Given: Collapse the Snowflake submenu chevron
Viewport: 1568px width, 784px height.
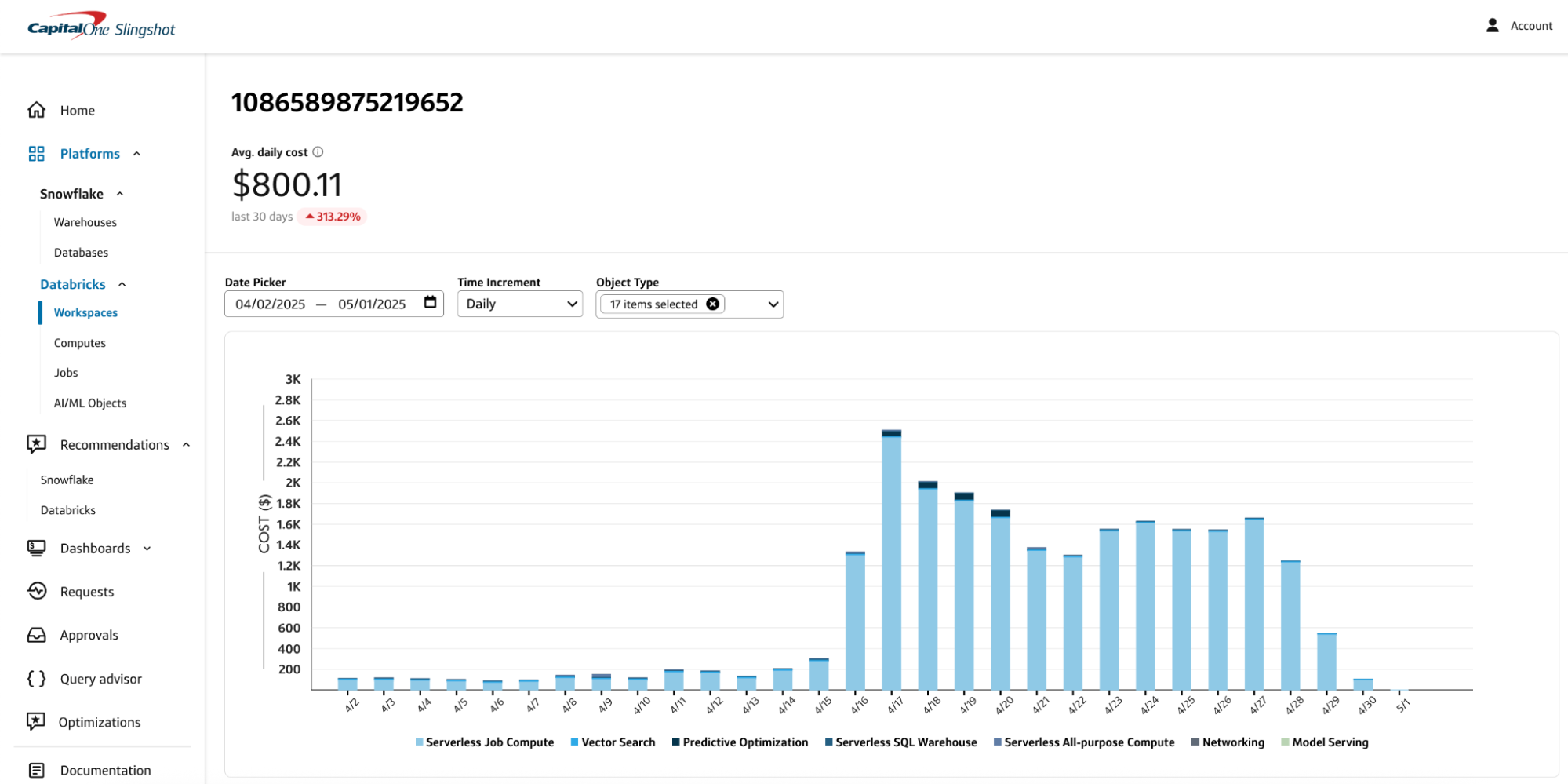Looking at the screenshot, I should pyautogui.click(x=120, y=194).
